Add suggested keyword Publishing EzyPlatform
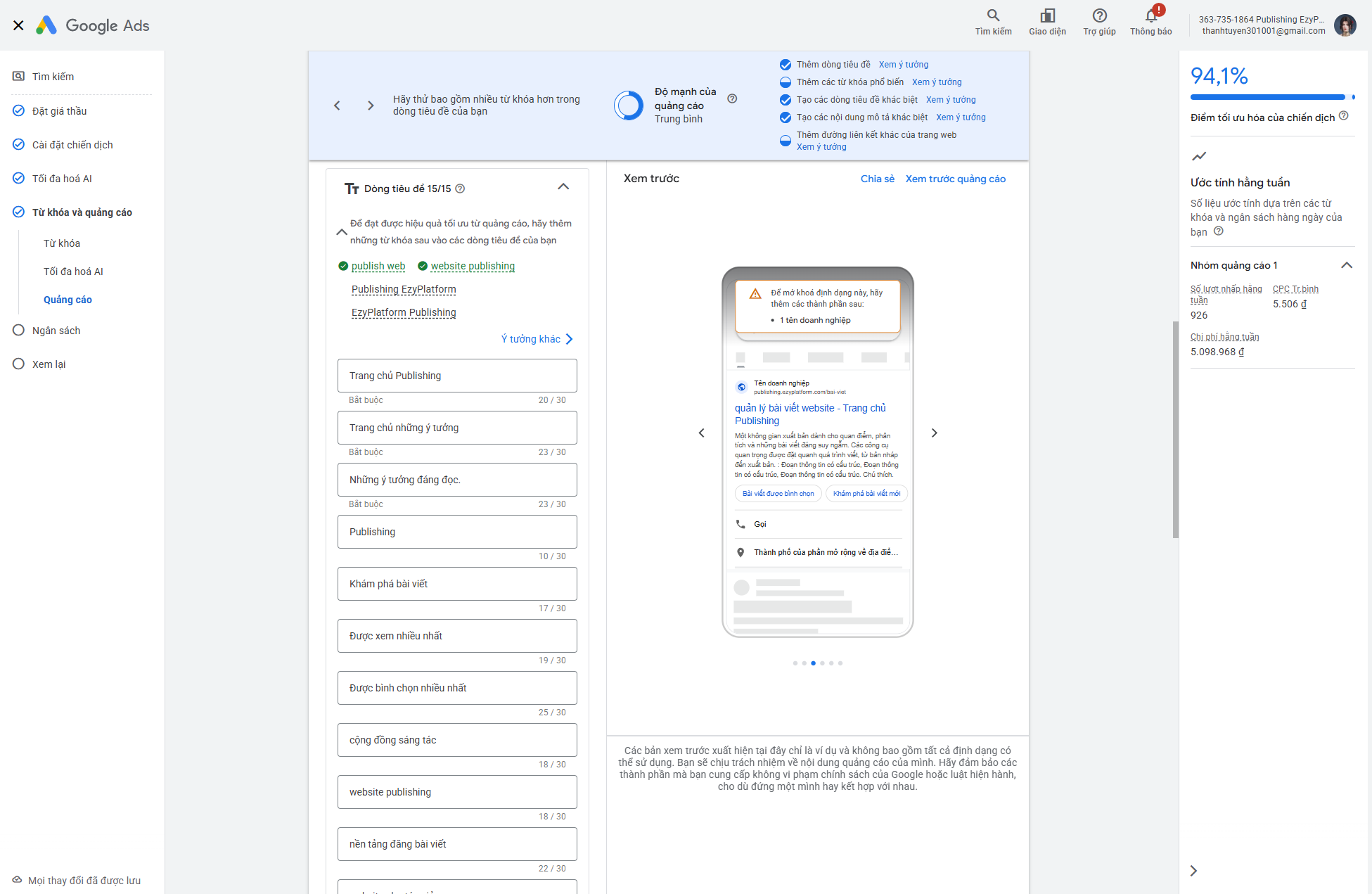Screen dimensions: 1372x894 coord(404,289)
